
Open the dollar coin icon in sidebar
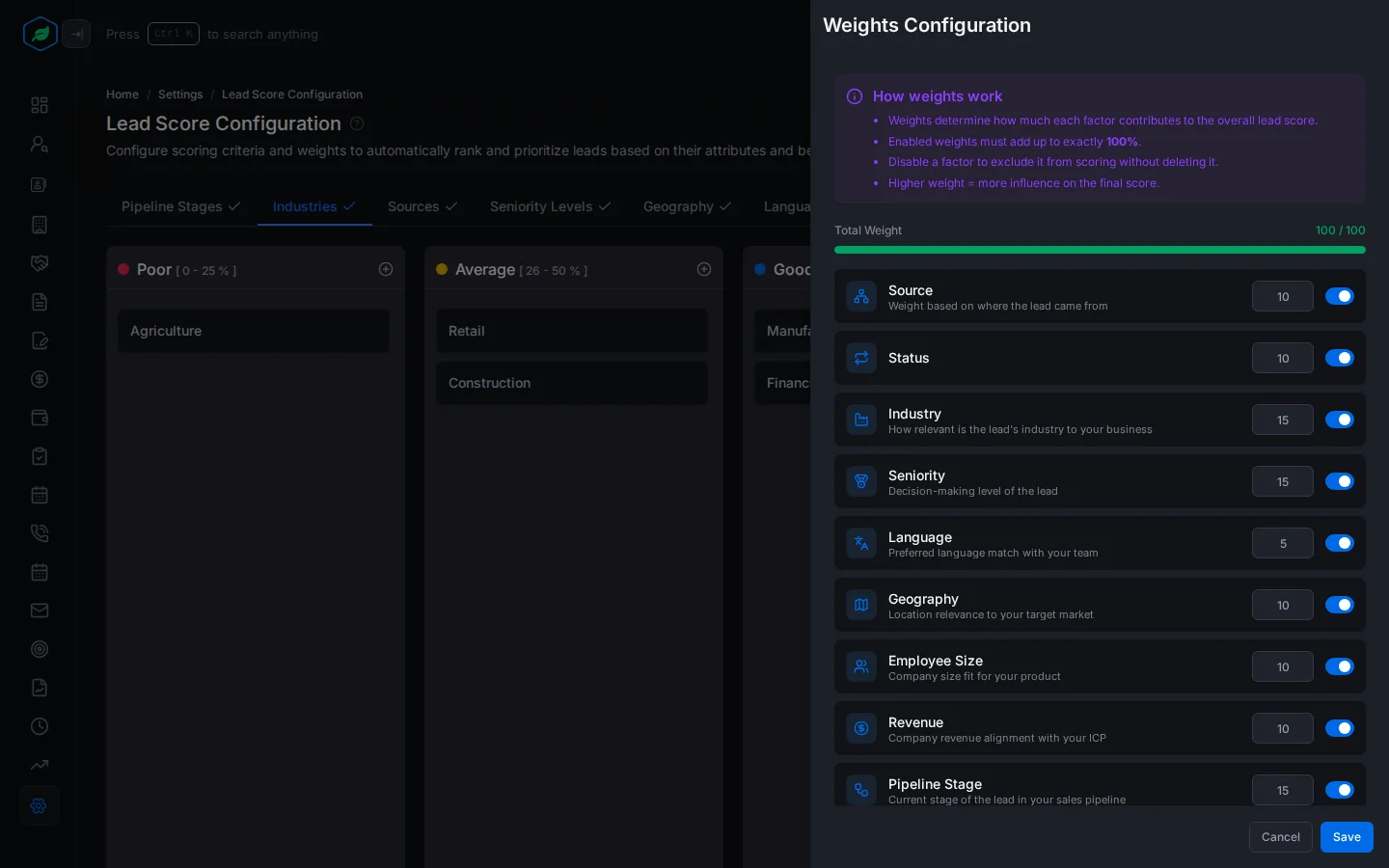point(40,379)
